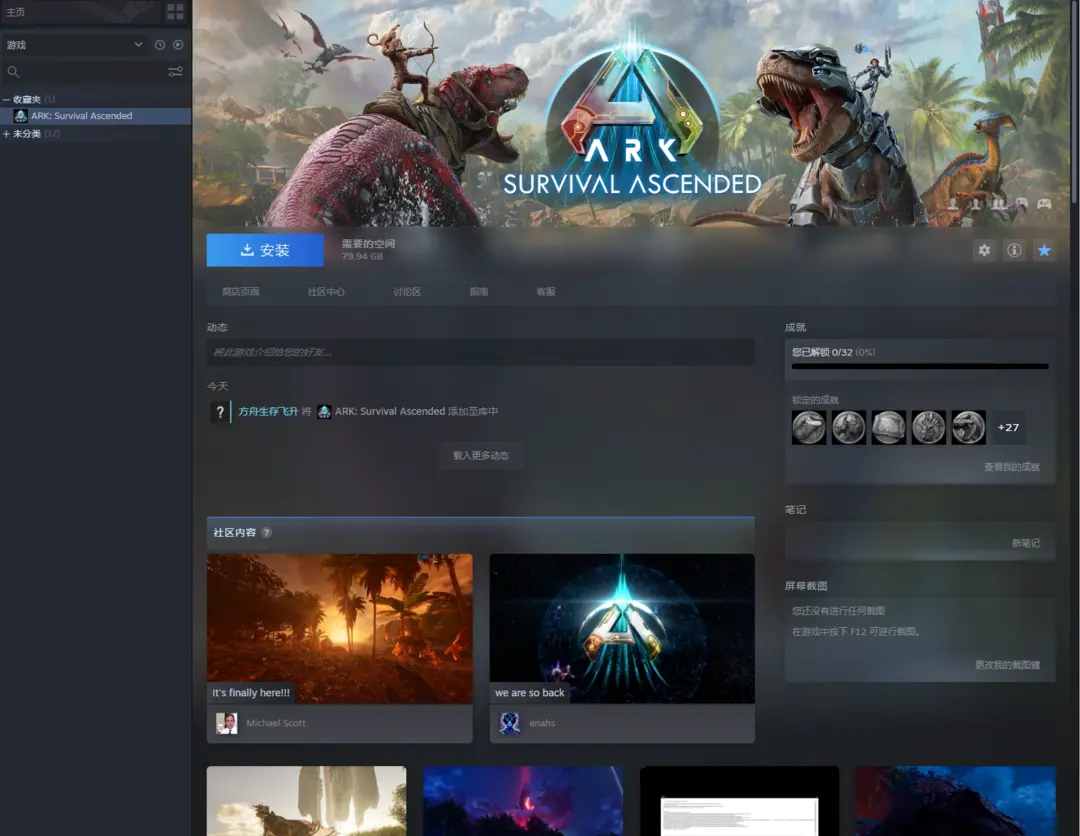
Task: Click 您已解锁 0/32 achievement text
Action: (833, 353)
